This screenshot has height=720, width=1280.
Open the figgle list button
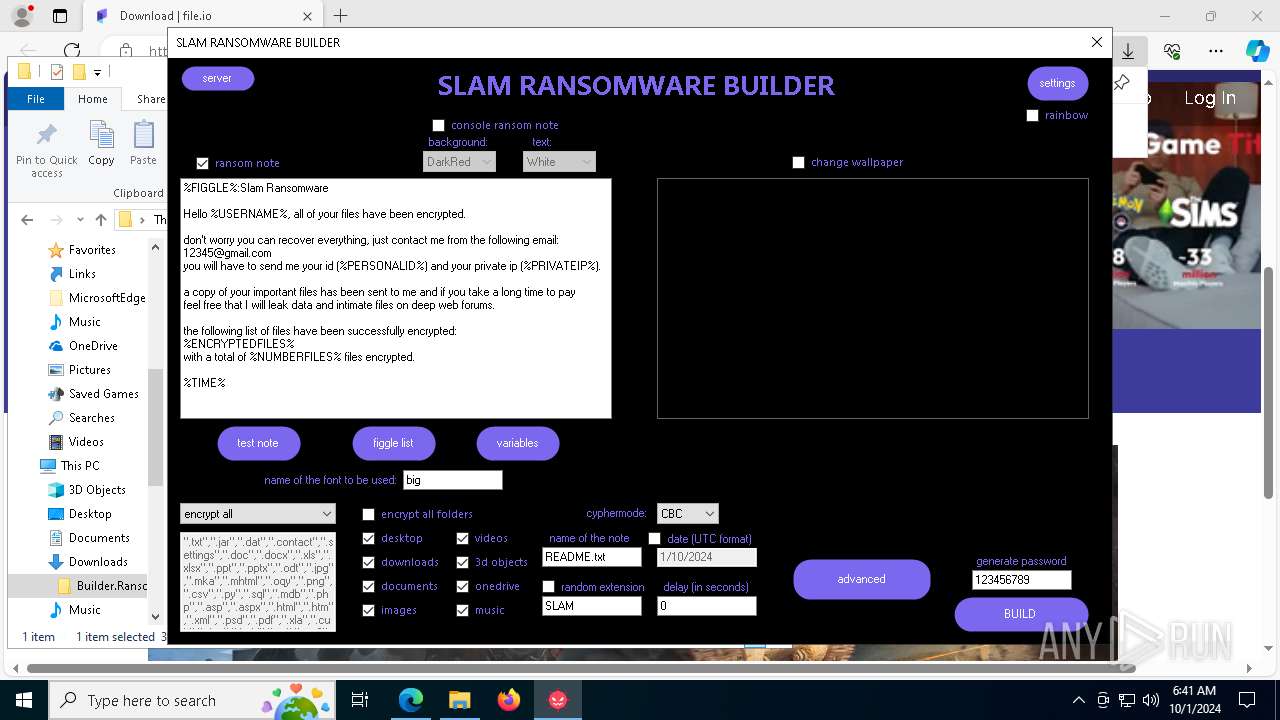tap(393, 444)
